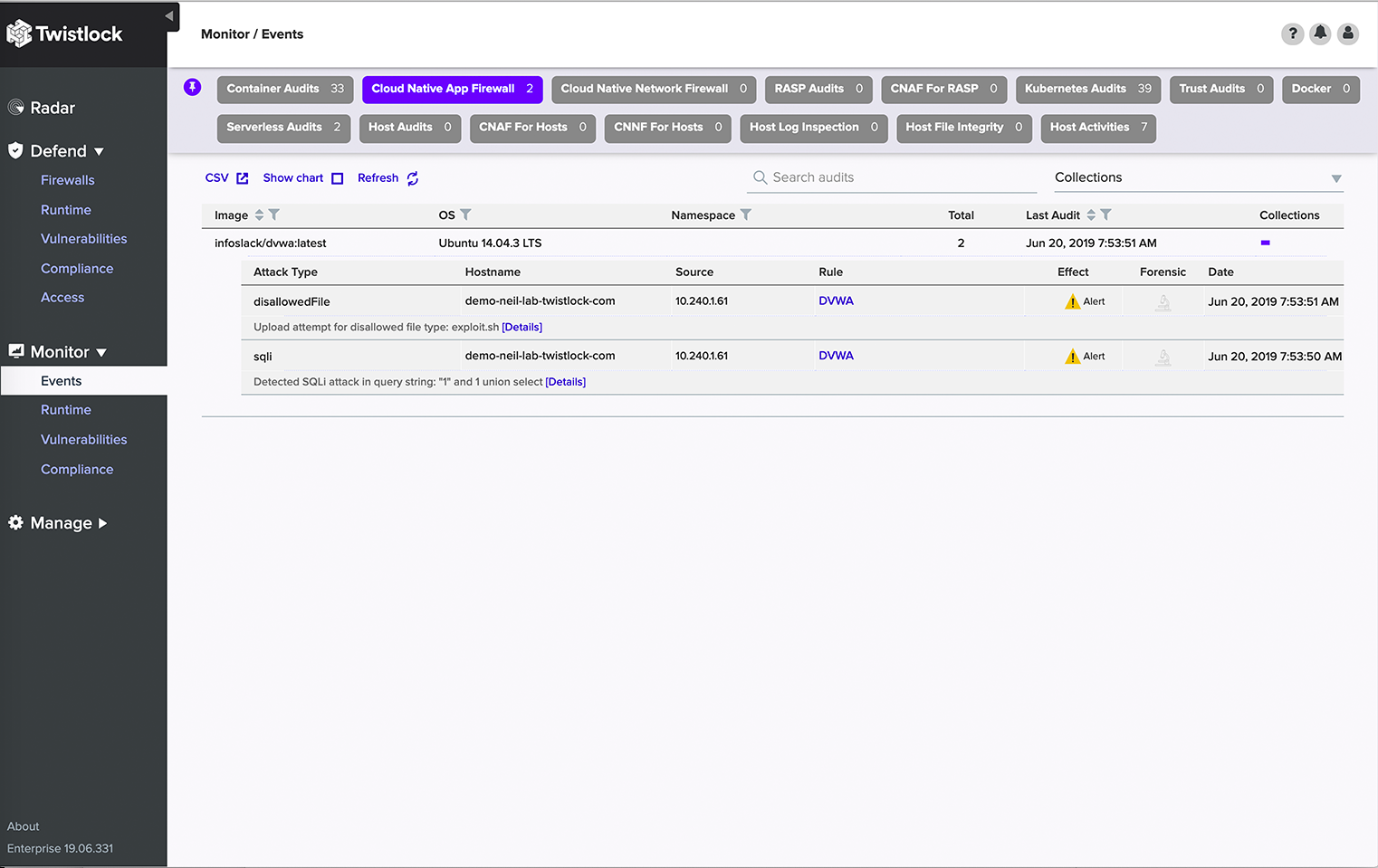
Task: Click the pin icon beside Container Audits
Action: tap(192, 87)
